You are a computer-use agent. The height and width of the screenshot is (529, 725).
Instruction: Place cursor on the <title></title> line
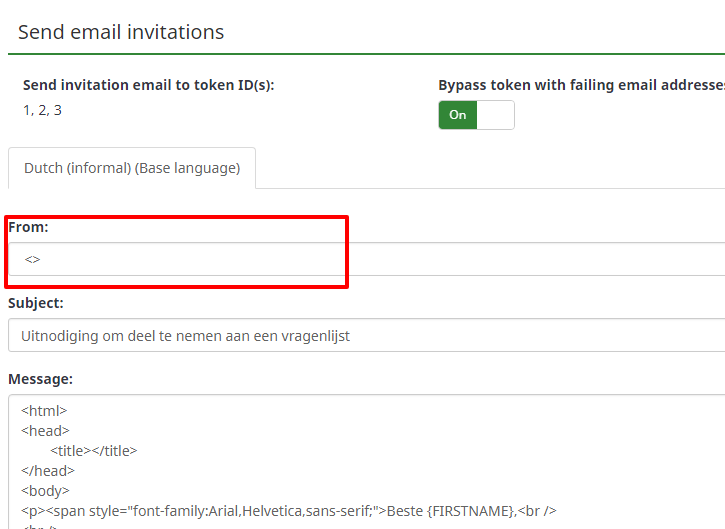(x=93, y=450)
